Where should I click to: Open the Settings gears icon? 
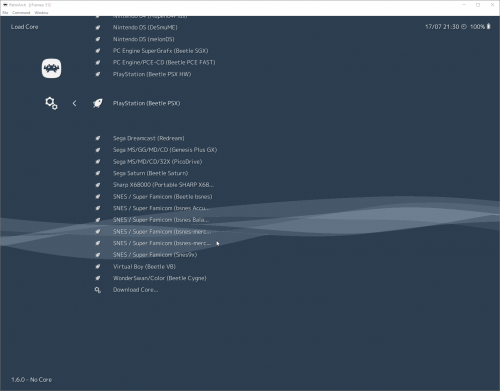point(51,103)
